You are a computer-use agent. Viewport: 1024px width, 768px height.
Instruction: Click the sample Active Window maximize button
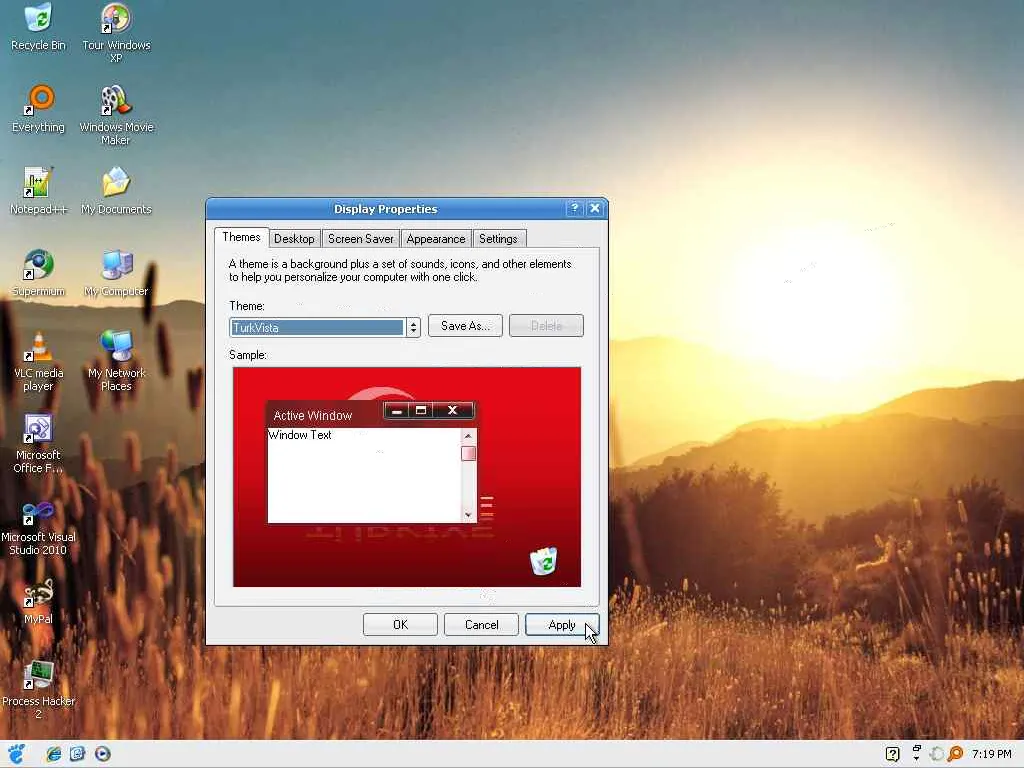tap(421, 411)
